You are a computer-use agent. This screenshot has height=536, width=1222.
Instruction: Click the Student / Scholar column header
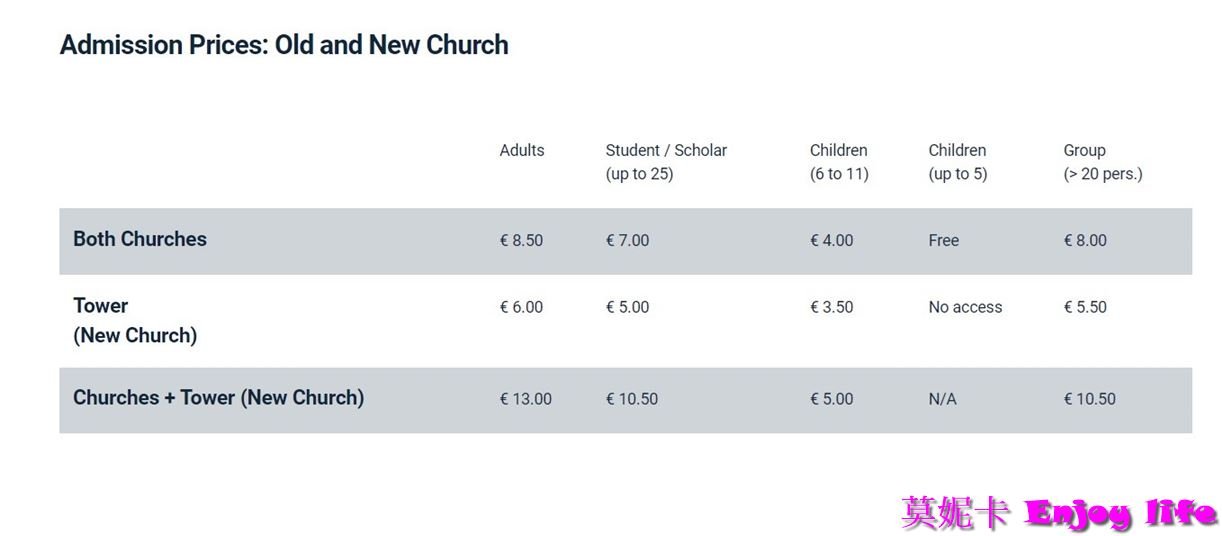pos(666,161)
